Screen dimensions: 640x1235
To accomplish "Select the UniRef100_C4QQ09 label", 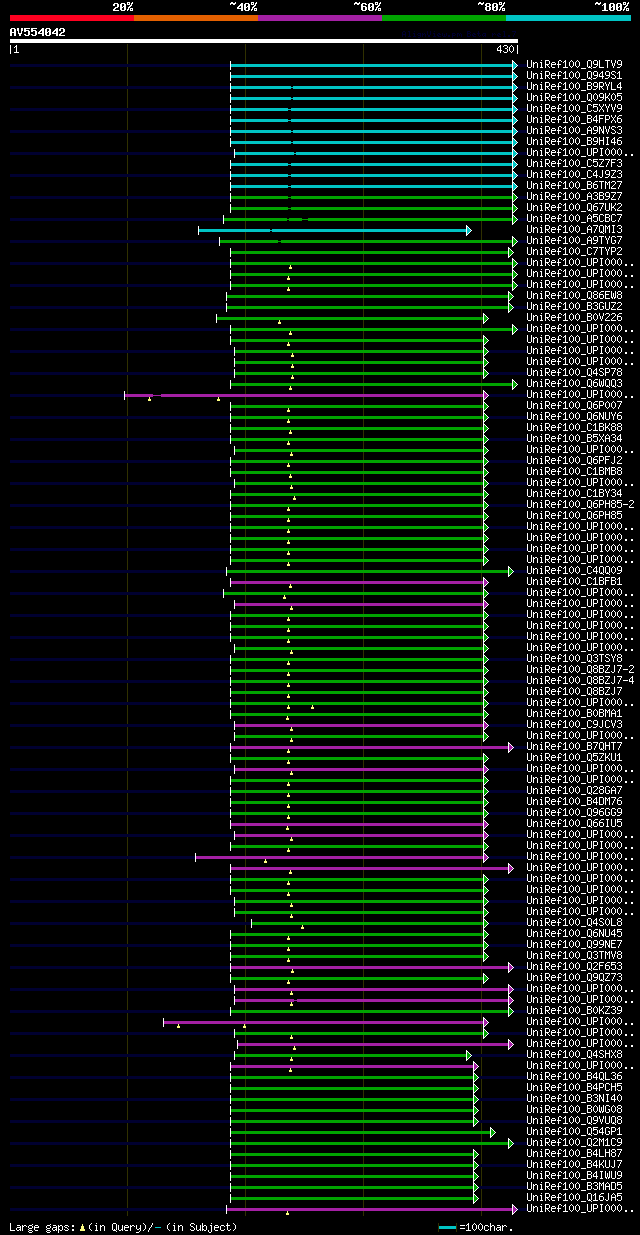I will point(574,570).
